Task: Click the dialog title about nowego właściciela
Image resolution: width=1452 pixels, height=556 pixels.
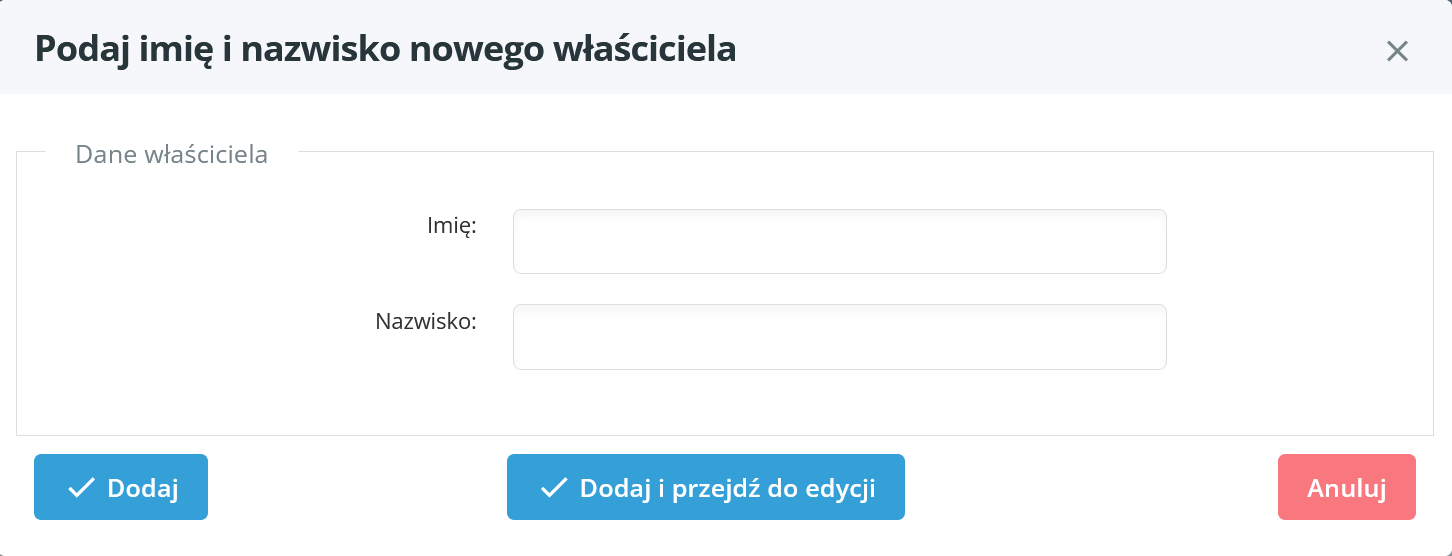Action: point(385,49)
